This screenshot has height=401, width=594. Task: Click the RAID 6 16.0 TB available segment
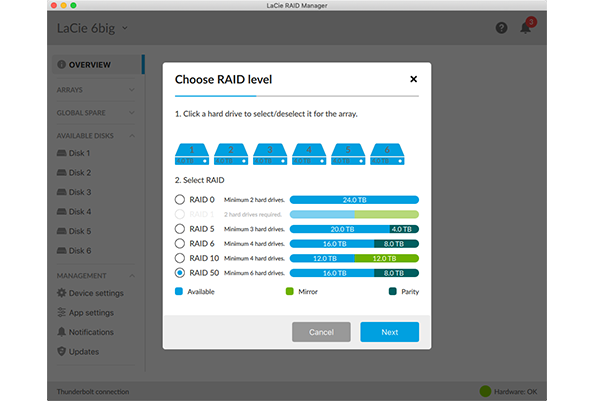point(332,244)
